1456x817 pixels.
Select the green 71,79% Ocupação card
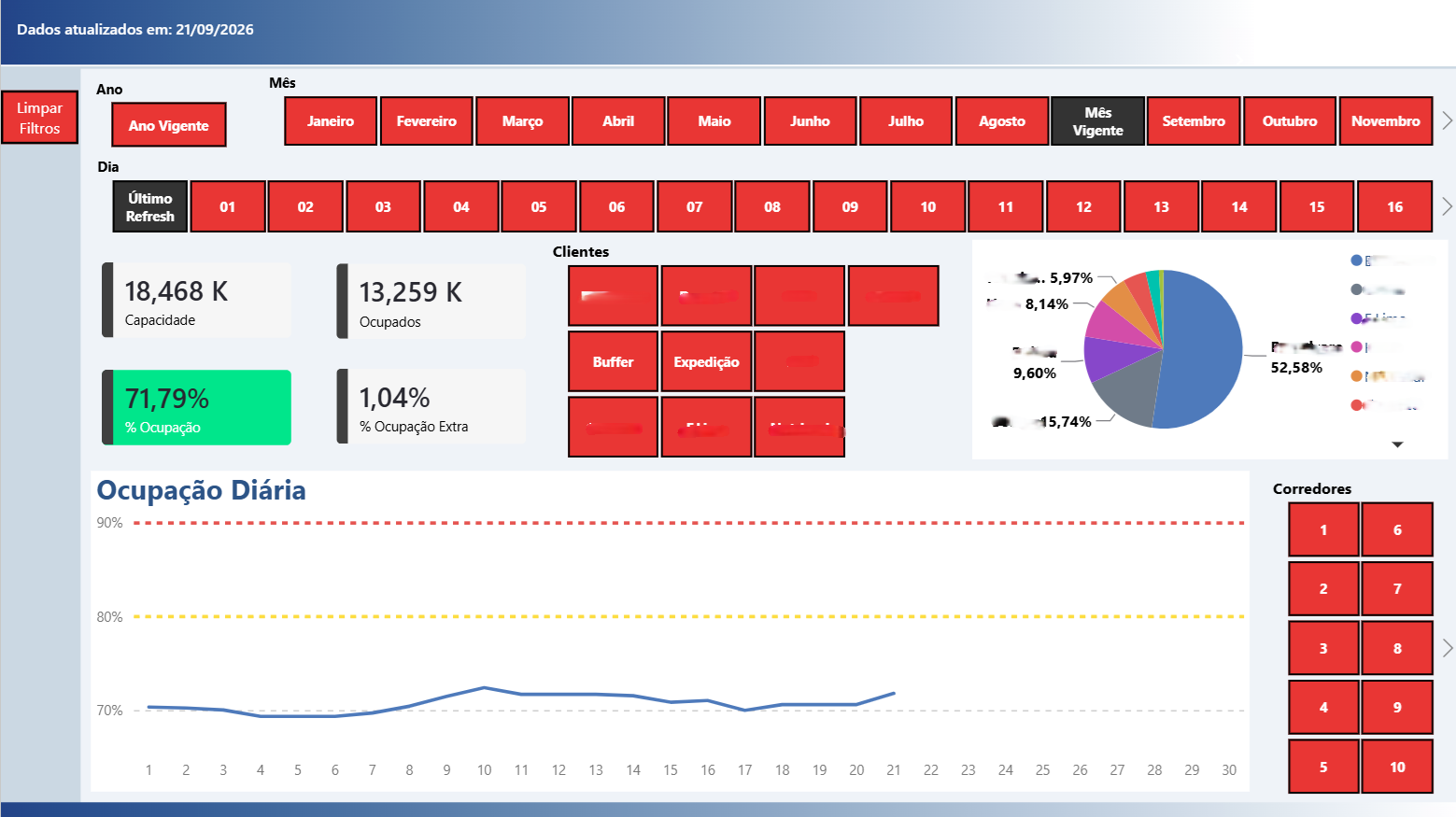tap(197, 407)
